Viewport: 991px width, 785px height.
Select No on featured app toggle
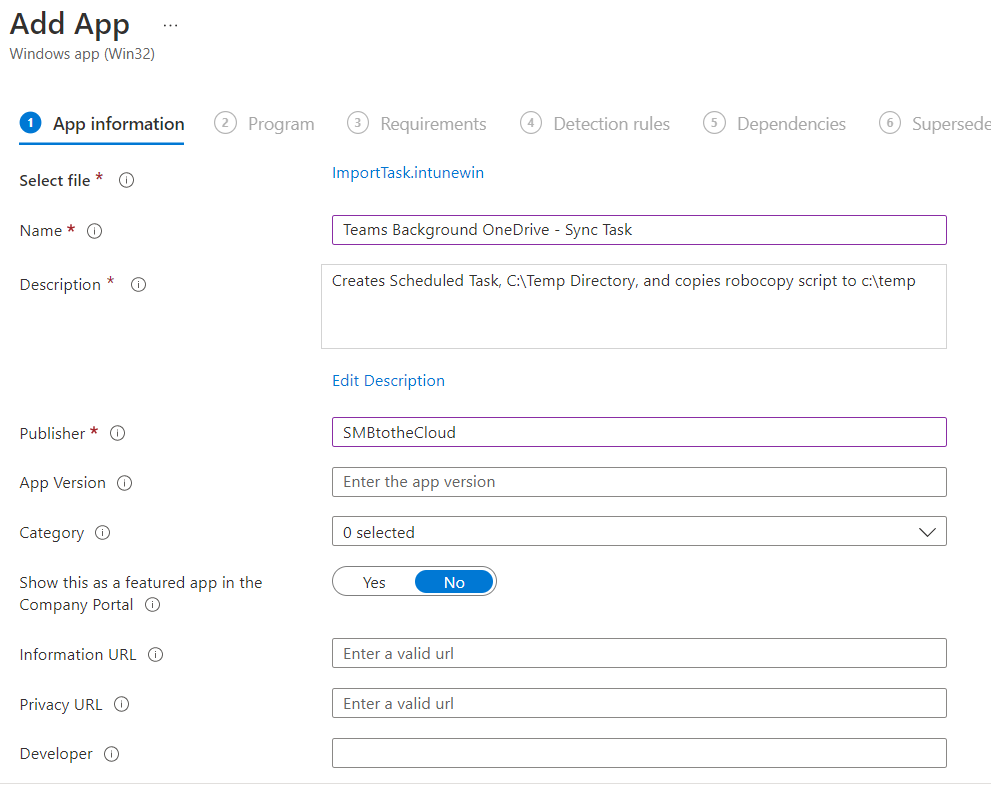(x=454, y=582)
